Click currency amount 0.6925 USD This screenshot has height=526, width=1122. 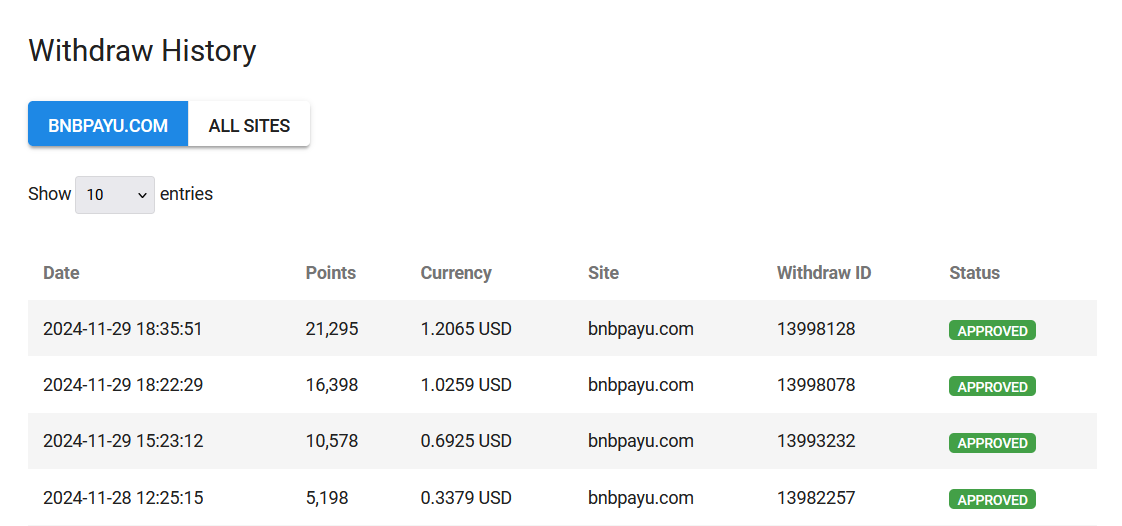[x=467, y=441]
